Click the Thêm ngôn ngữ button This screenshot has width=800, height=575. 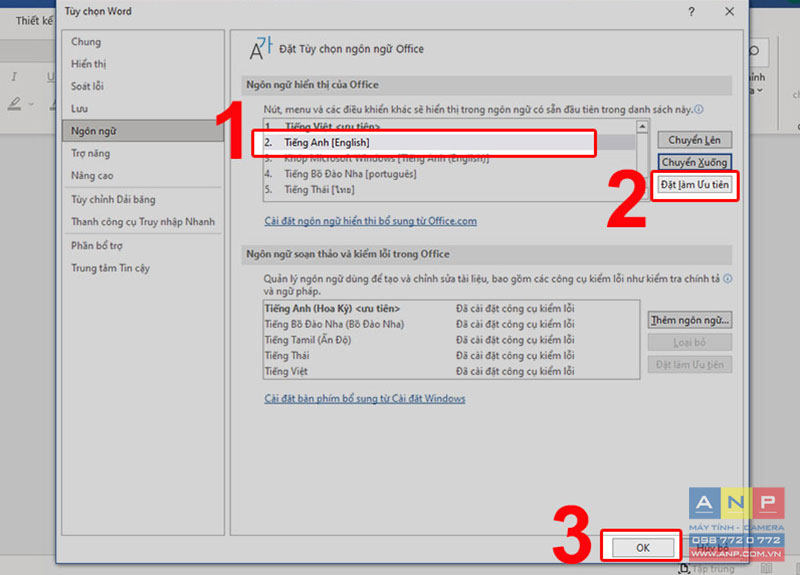pyautogui.click(x=690, y=320)
